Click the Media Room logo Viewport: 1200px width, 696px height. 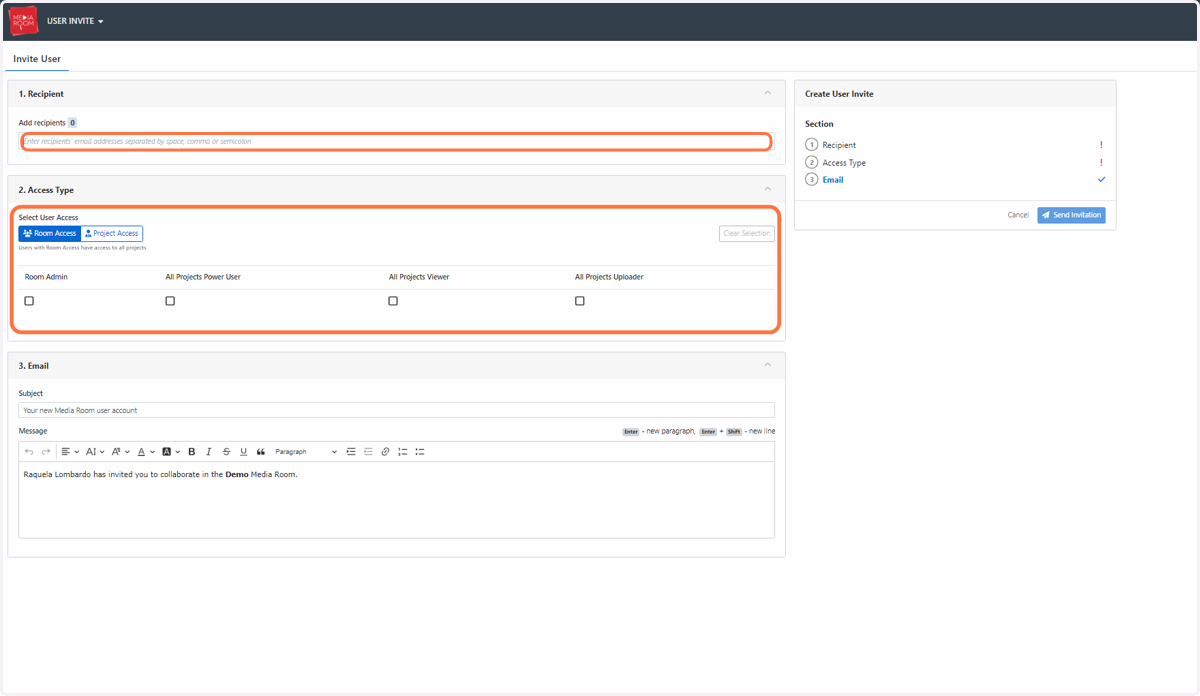(x=22, y=21)
